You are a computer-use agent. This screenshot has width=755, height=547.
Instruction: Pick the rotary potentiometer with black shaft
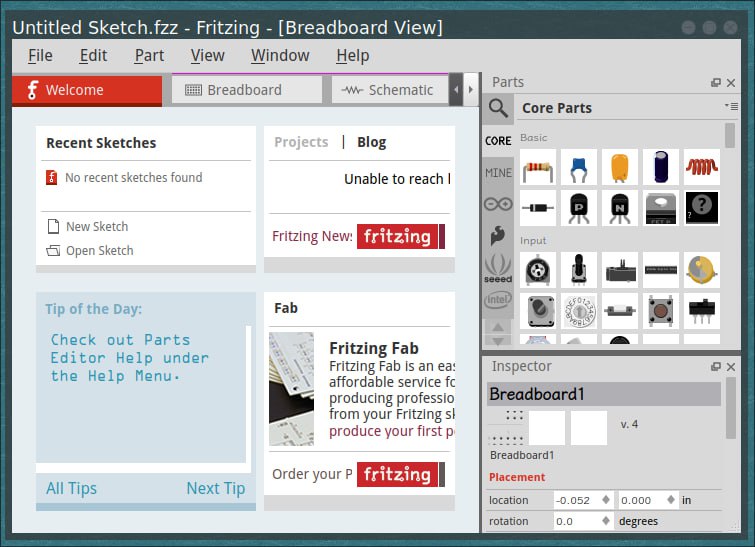click(x=579, y=270)
